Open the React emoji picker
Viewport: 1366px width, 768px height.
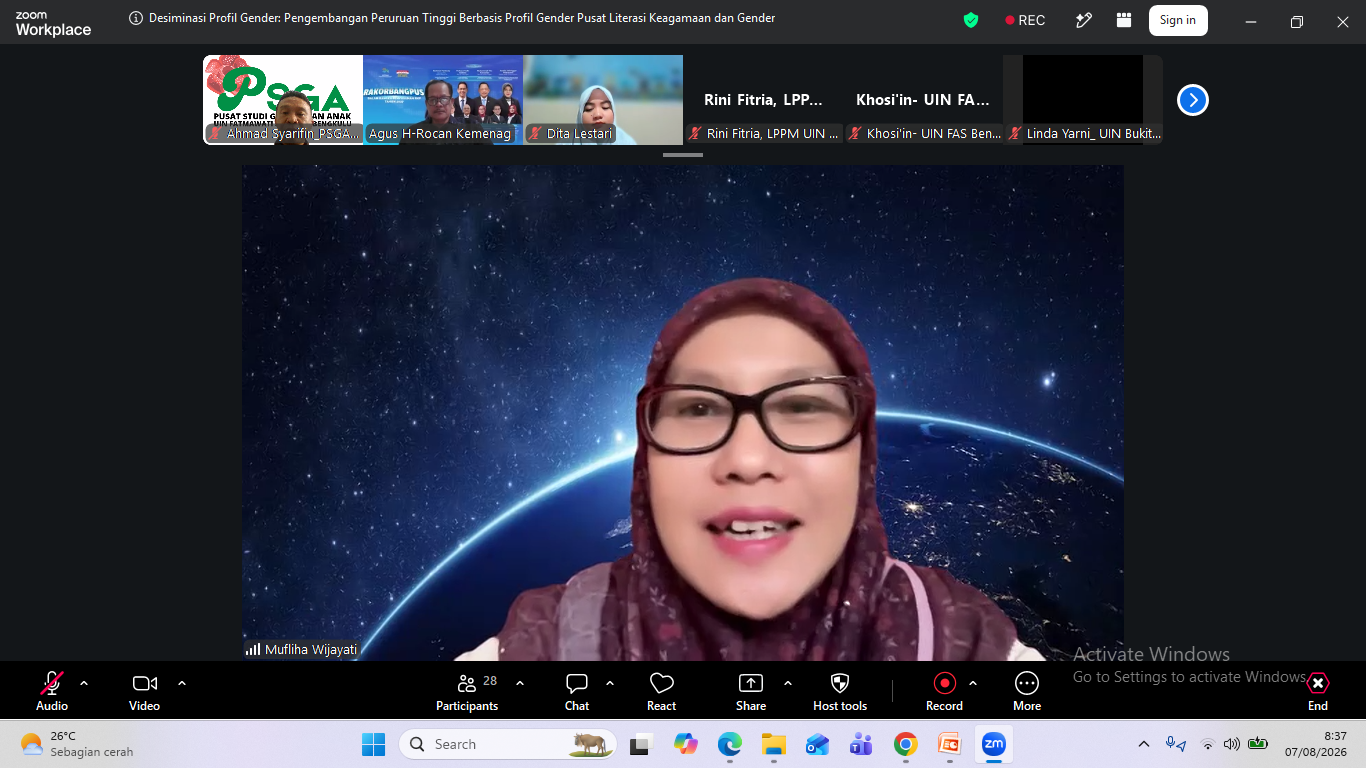click(x=661, y=691)
